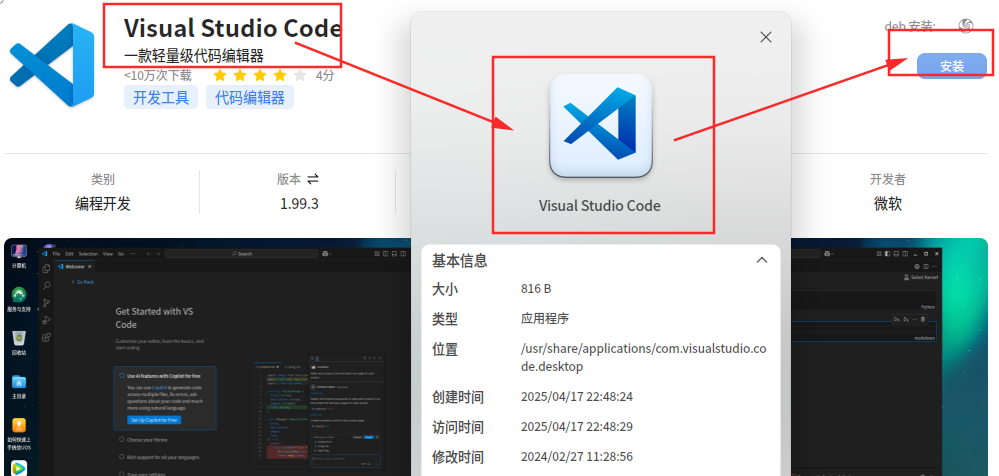This screenshot has height=476, width=999.
Task: Click the trash delete cell icon in right screenshot
Action: [x=923, y=319]
